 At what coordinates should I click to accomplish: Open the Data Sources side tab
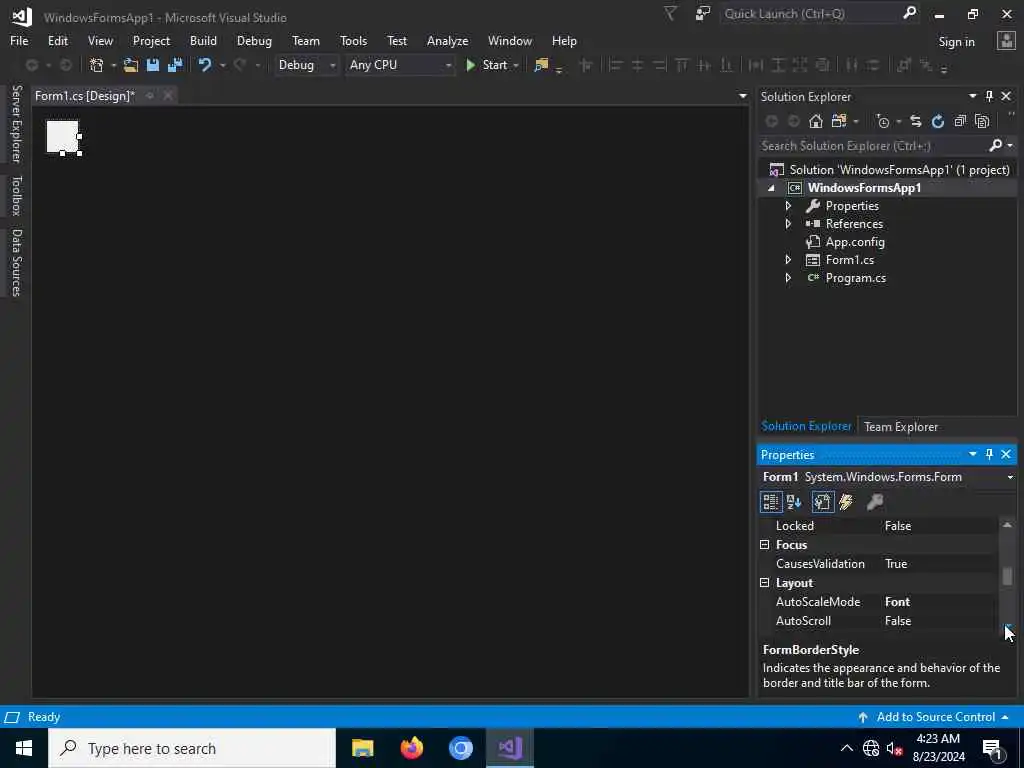(x=16, y=263)
